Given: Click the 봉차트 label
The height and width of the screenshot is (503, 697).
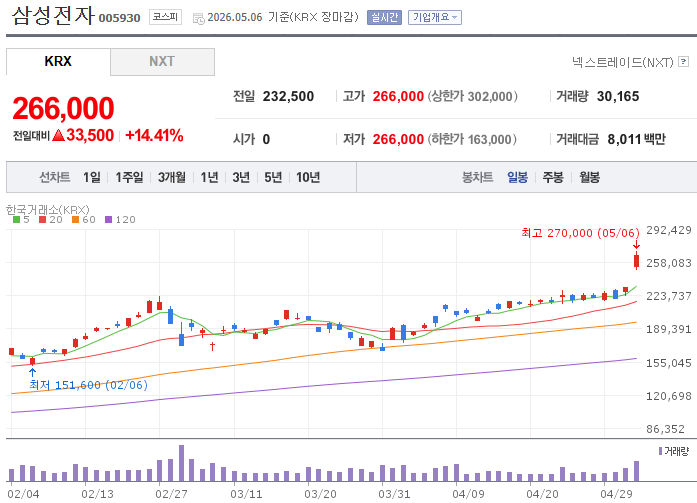Looking at the screenshot, I should coord(477,177).
